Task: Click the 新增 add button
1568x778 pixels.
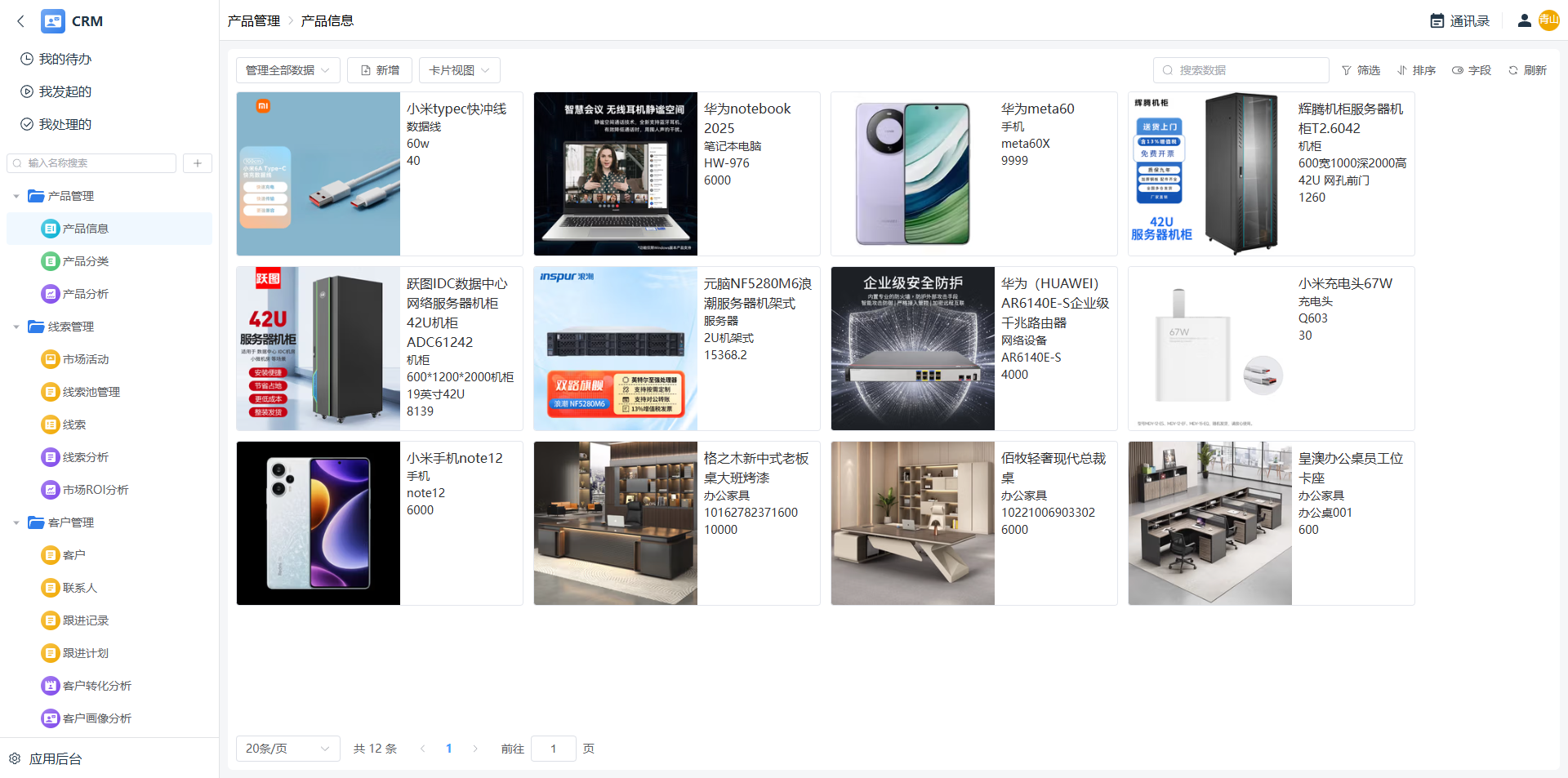Action: click(380, 70)
